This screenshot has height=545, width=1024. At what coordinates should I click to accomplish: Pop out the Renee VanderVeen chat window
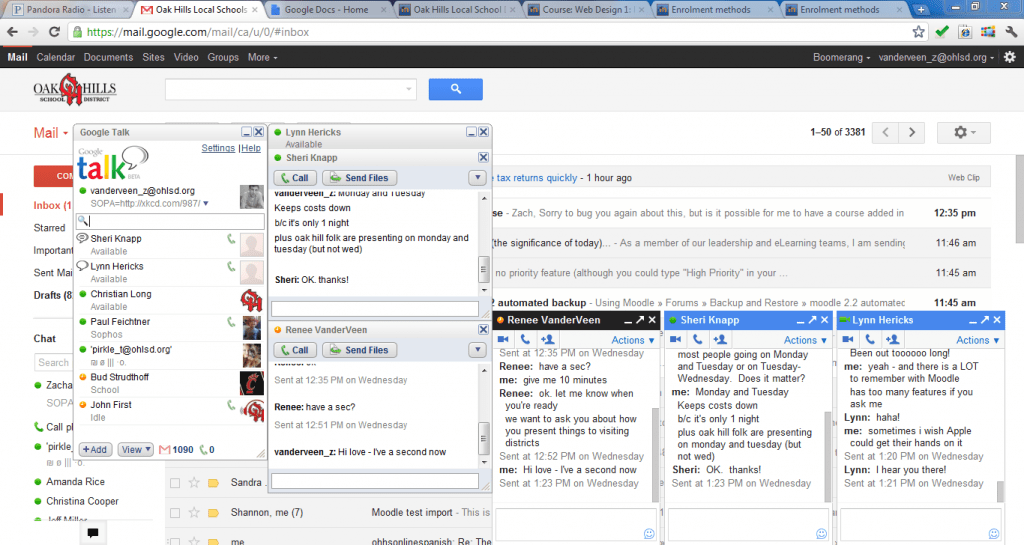pyautogui.click(x=640, y=320)
